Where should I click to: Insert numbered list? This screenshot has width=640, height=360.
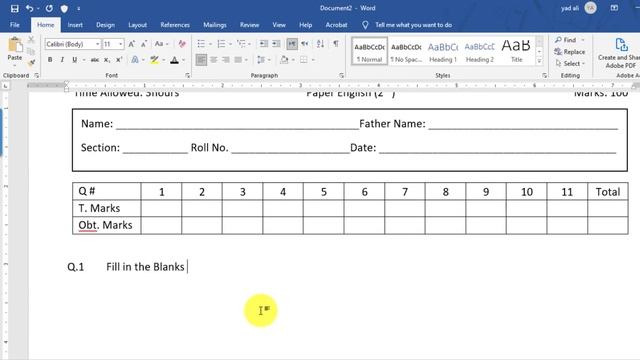coord(221,44)
